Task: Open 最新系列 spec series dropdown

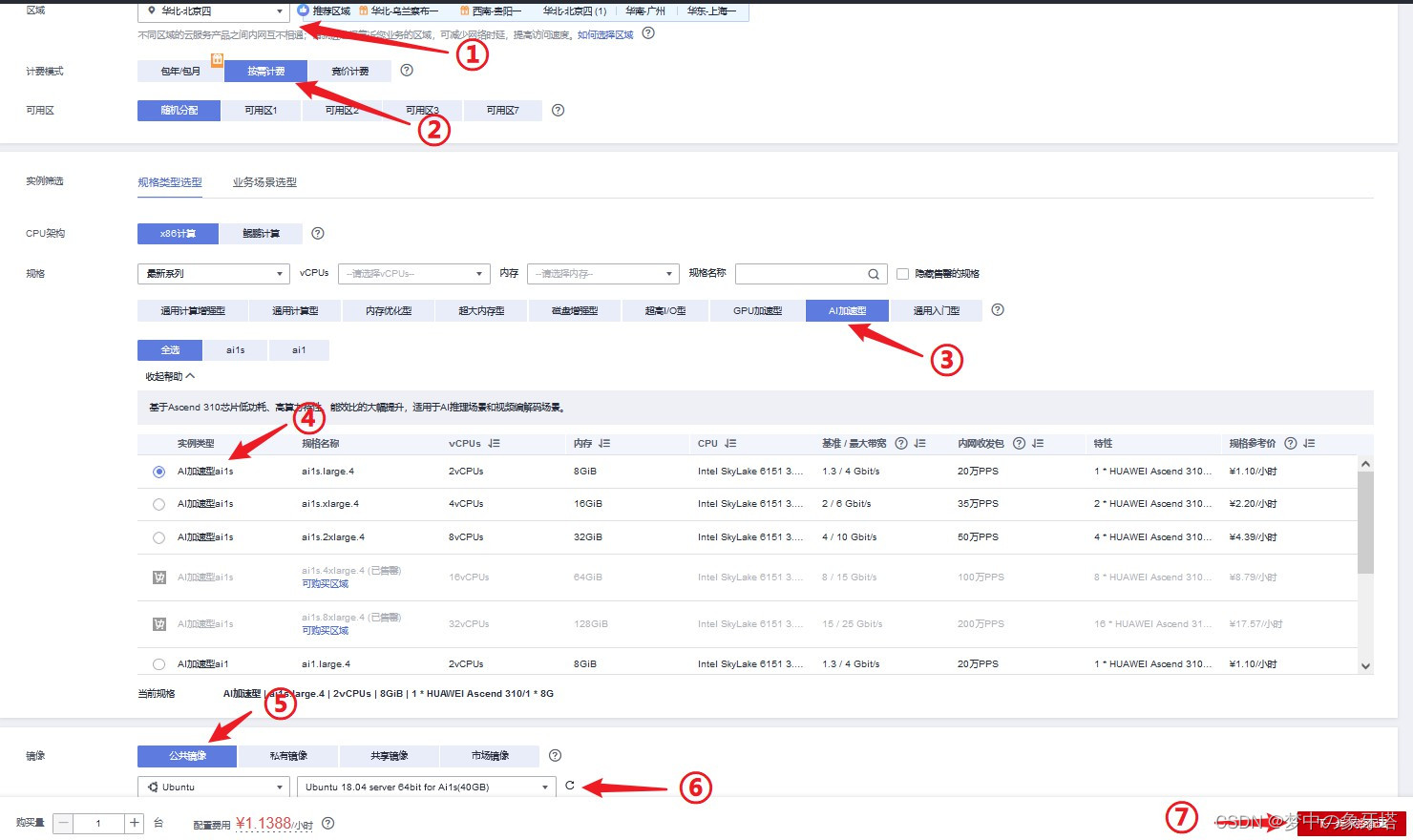Action: tap(214, 274)
